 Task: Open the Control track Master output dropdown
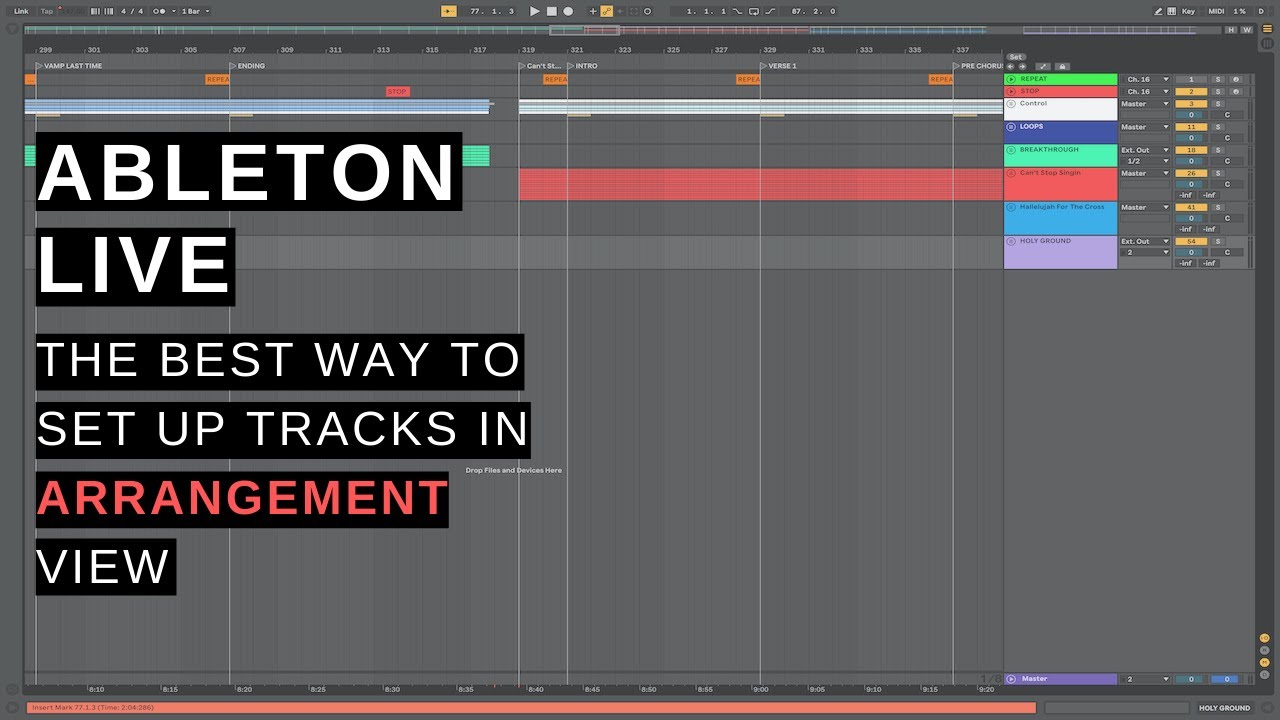(1145, 104)
